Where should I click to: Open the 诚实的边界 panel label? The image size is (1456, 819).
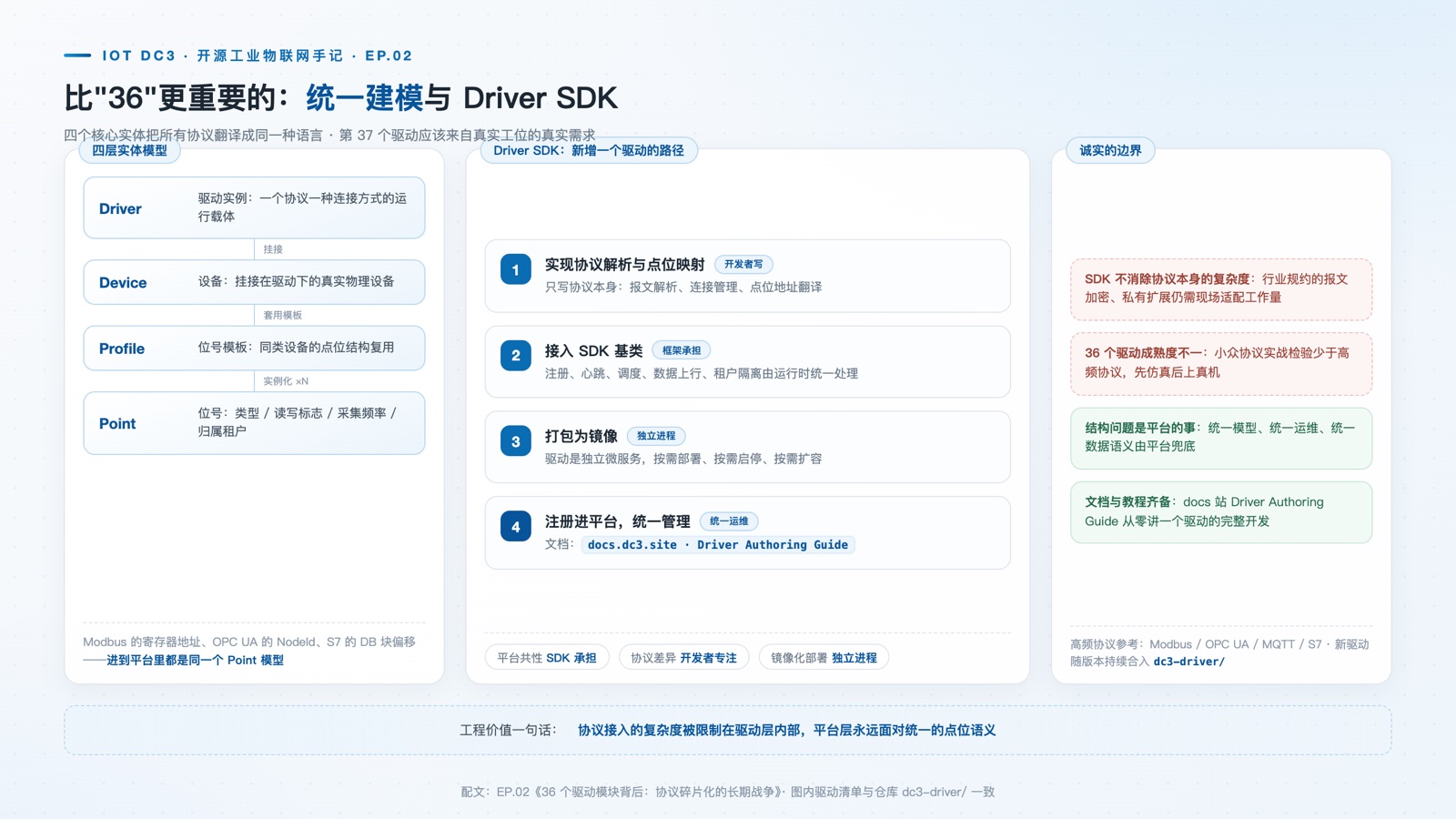click(1110, 150)
